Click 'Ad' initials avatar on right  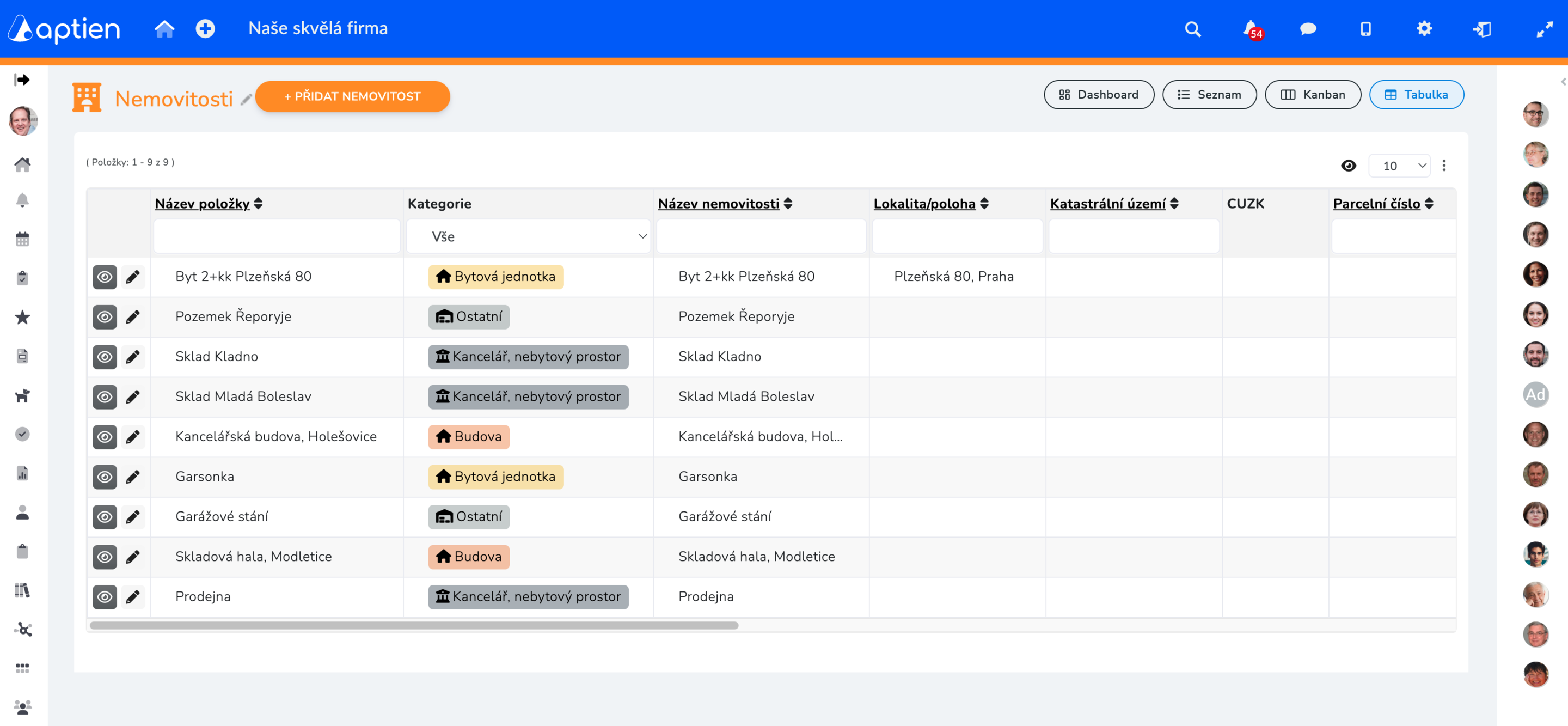point(1535,395)
